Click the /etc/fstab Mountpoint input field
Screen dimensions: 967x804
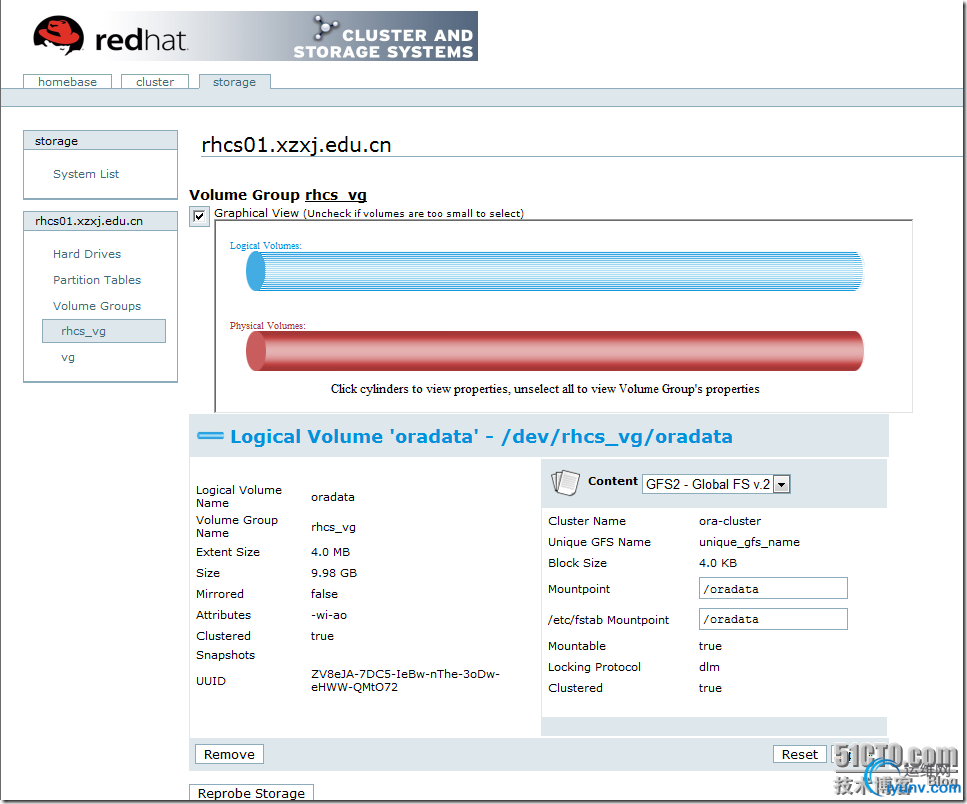click(773, 619)
